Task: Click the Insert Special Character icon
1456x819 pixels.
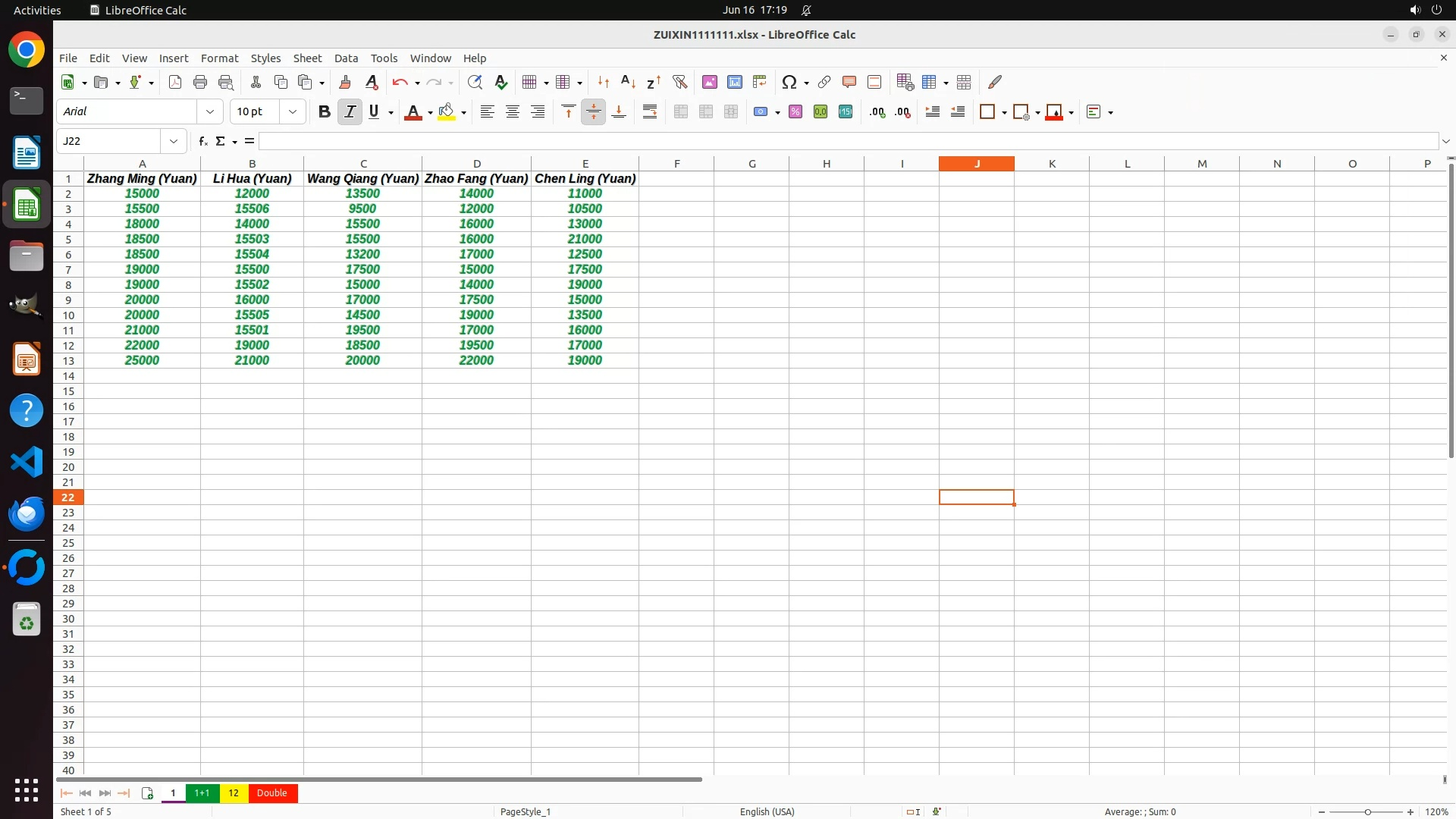Action: tap(789, 82)
